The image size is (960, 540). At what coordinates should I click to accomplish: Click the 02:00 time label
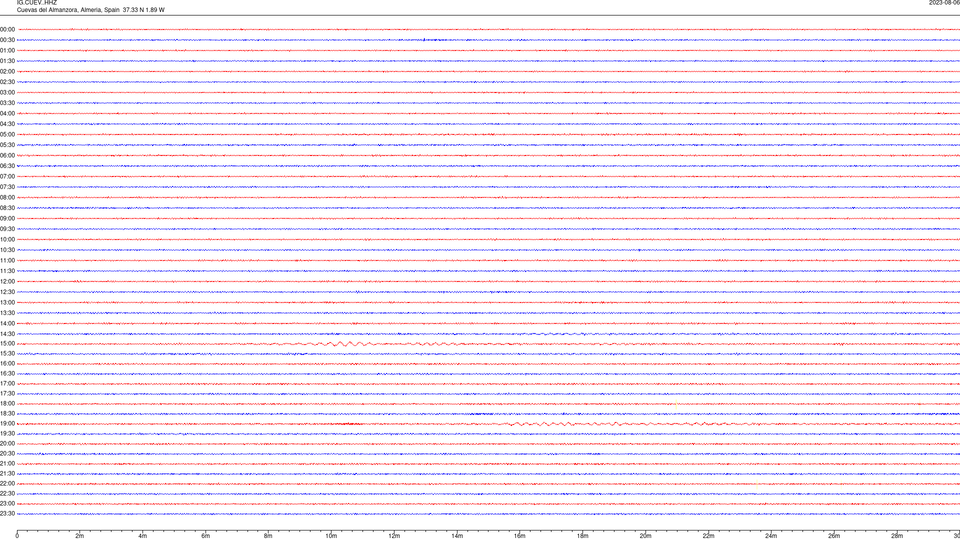[7, 72]
